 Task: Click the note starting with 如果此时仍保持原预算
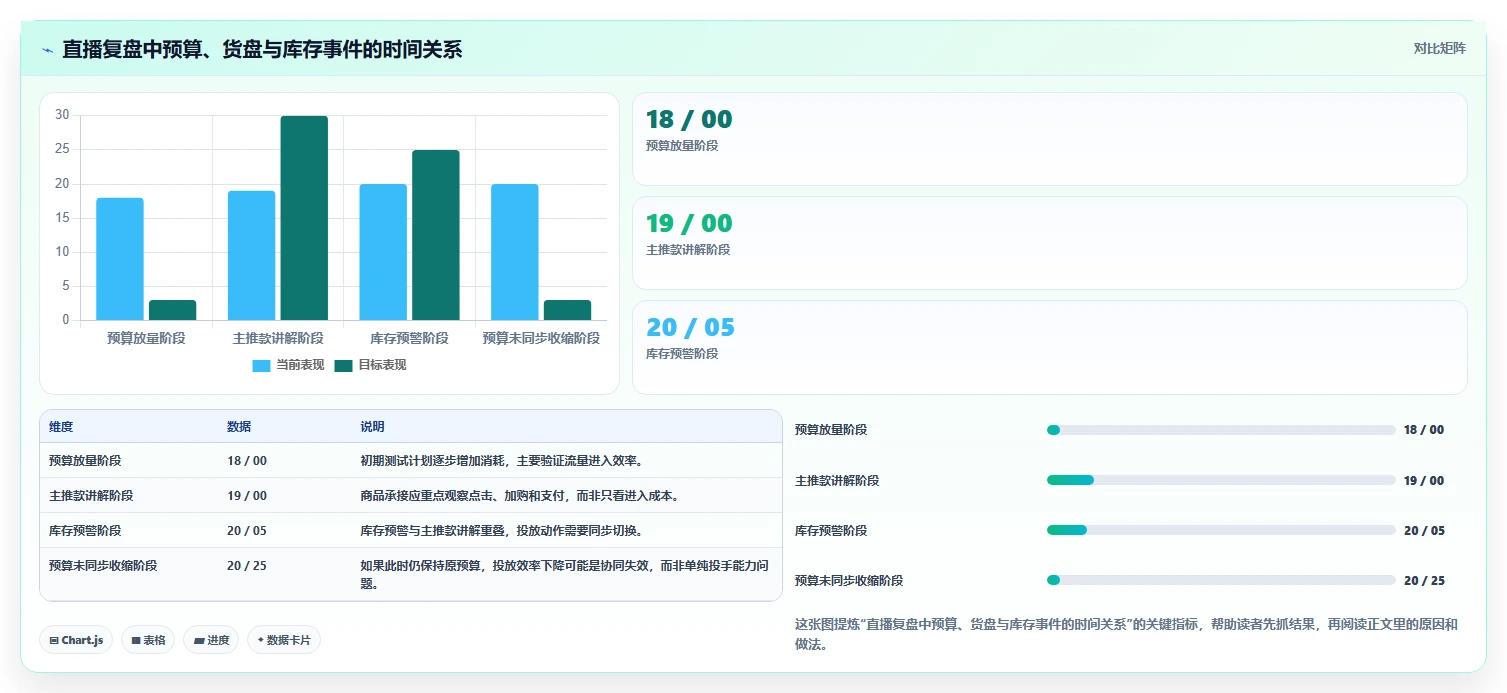[565, 574]
